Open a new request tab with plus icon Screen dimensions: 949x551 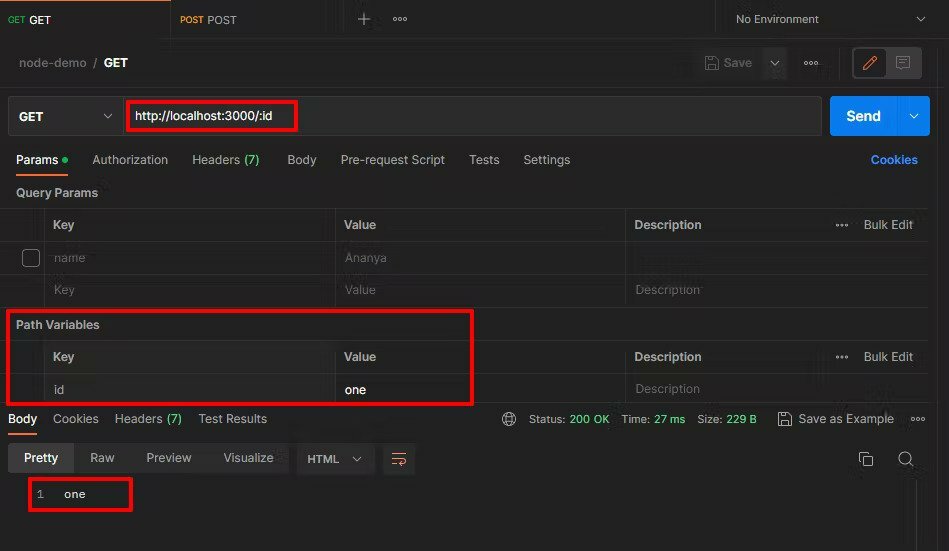[x=363, y=19]
